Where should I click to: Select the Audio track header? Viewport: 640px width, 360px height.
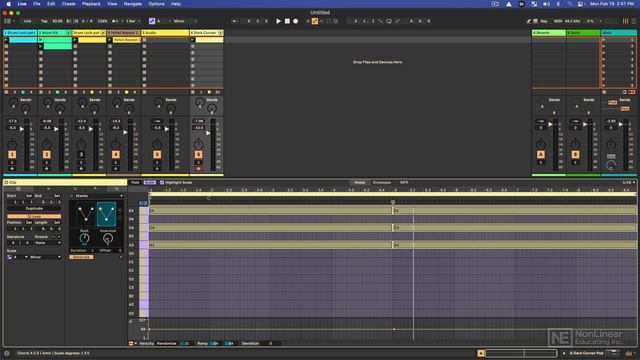pos(165,33)
